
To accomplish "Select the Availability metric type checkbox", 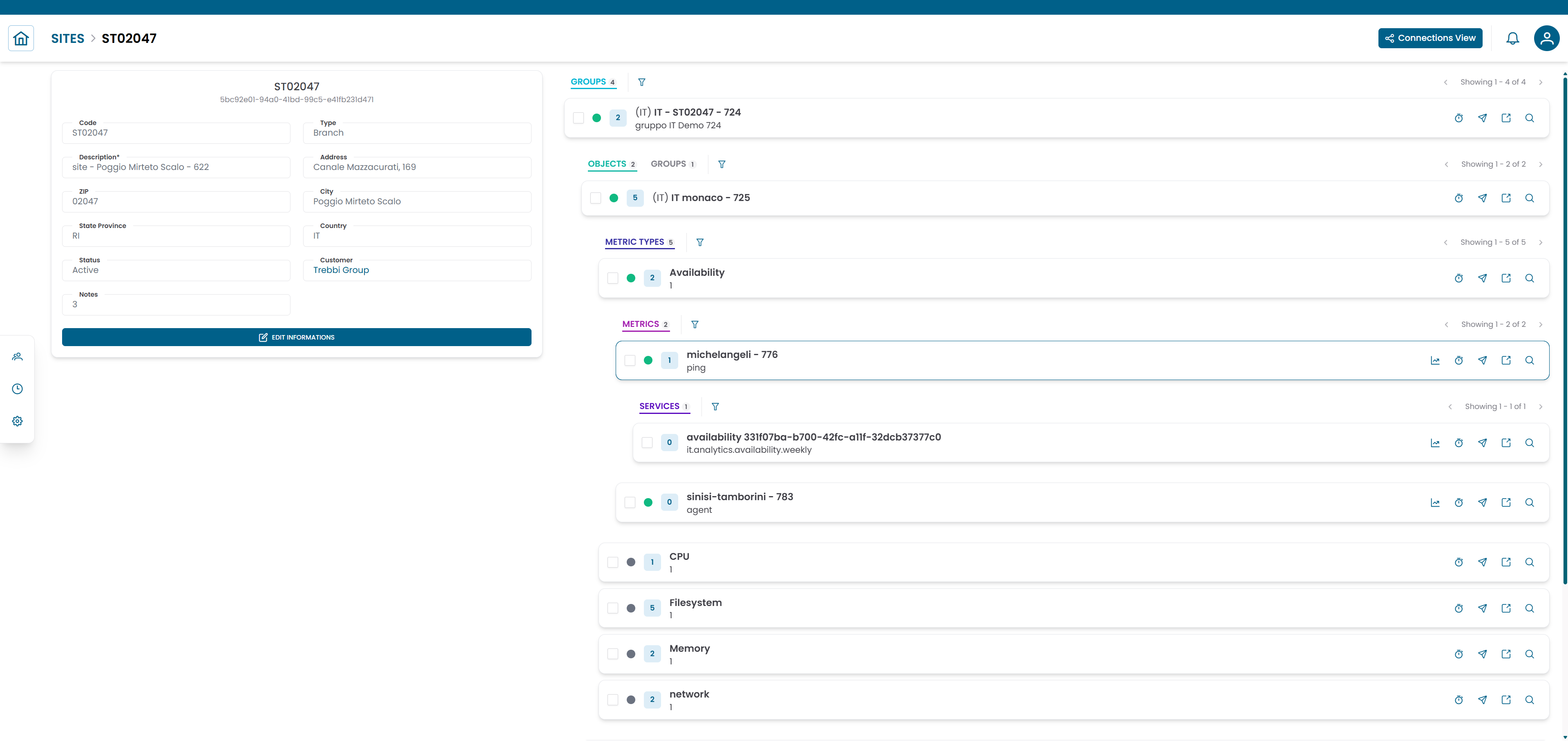I will click(x=612, y=278).
